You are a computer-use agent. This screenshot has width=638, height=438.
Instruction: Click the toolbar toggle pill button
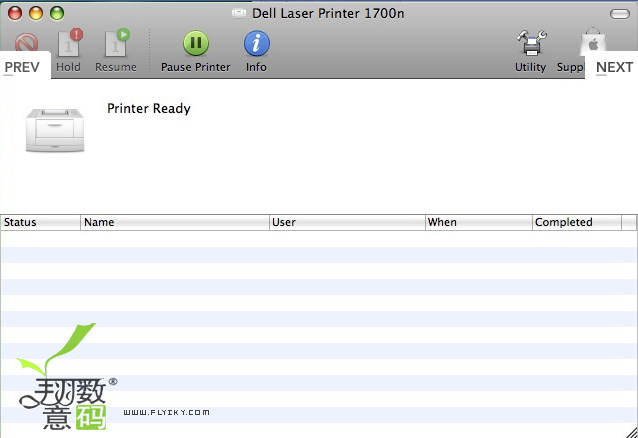[x=620, y=14]
